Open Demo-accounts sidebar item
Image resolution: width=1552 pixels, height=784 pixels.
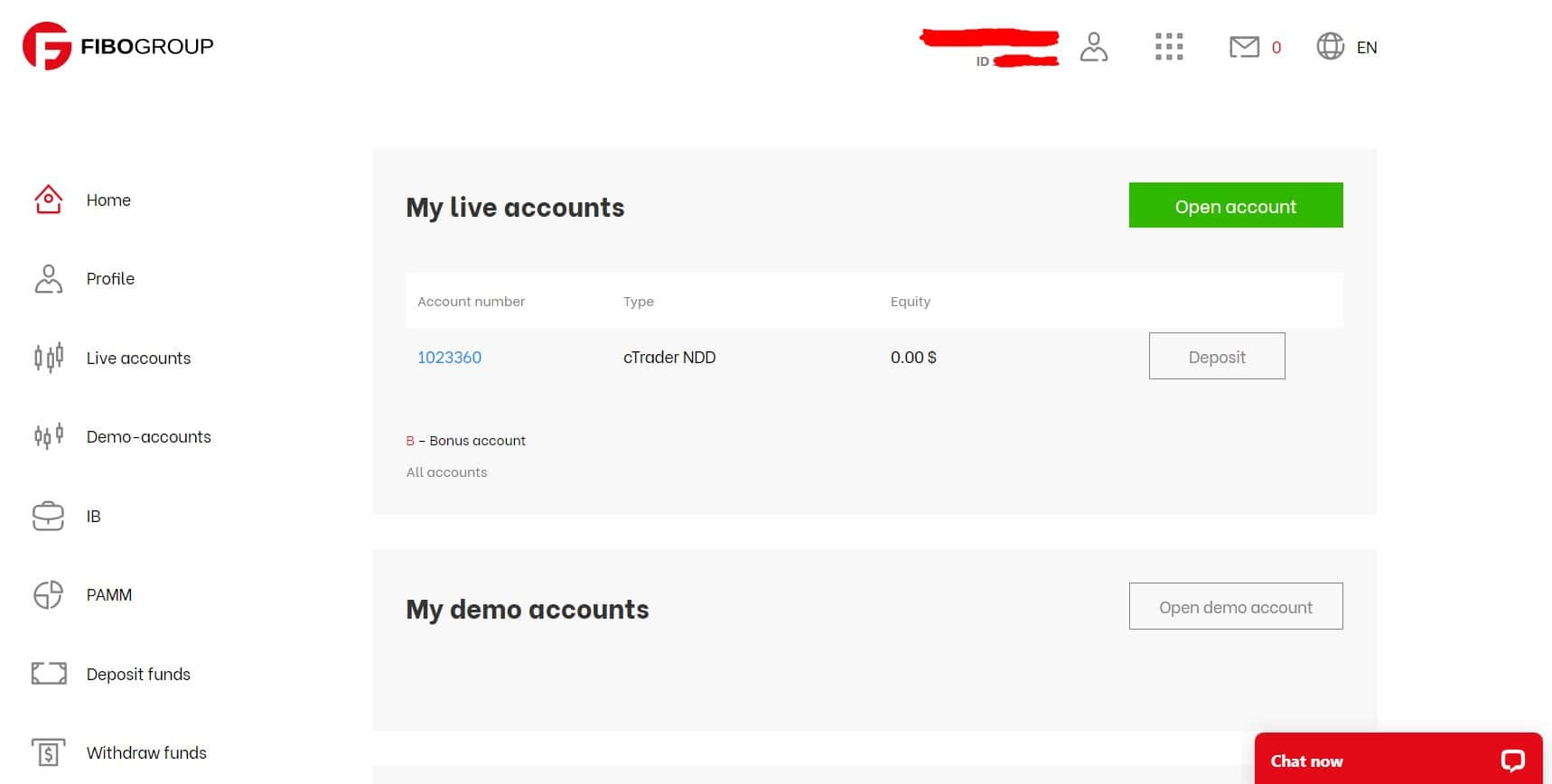coord(148,437)
